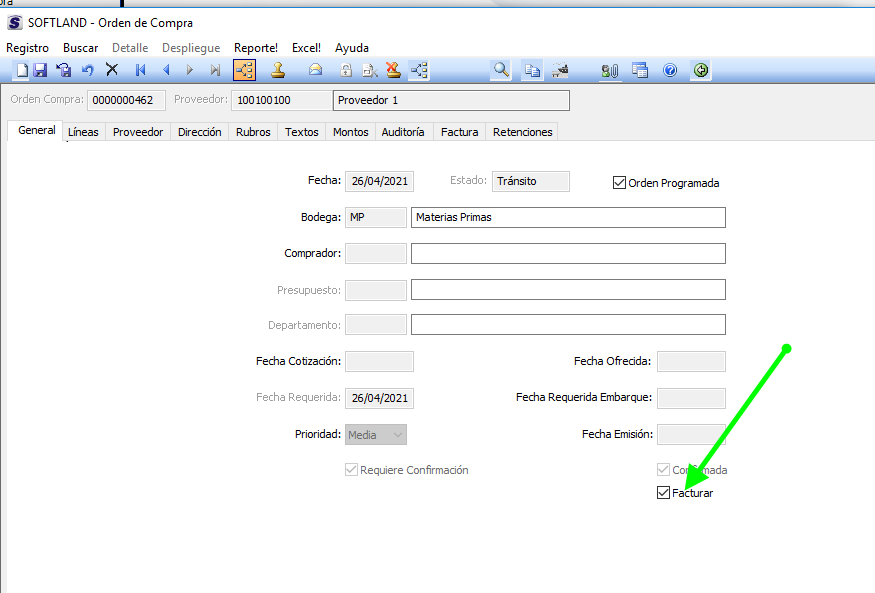
Task: Toggle the Requiere Confirmación checkbox
Action: pyautogui.click(x=351, y=470)
